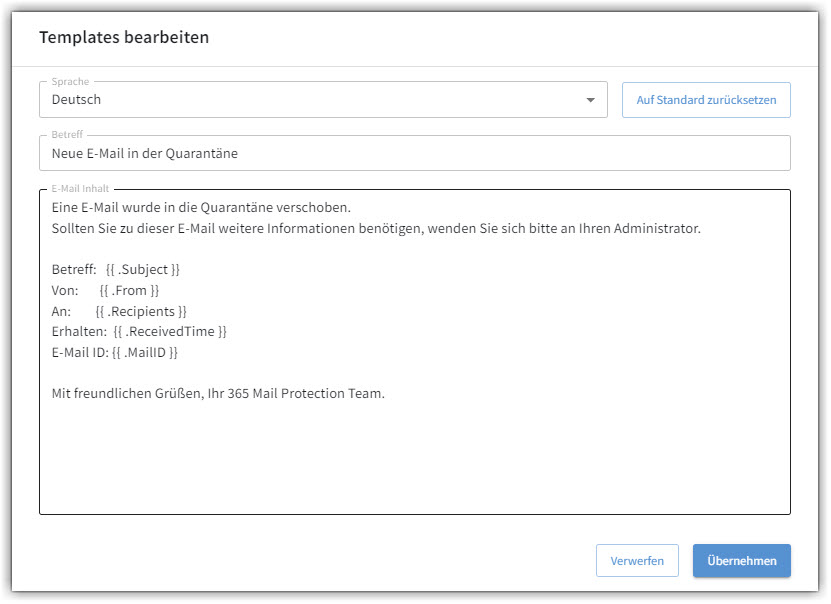
Task: Apply the template with Übernehmen
Action: 741,561
